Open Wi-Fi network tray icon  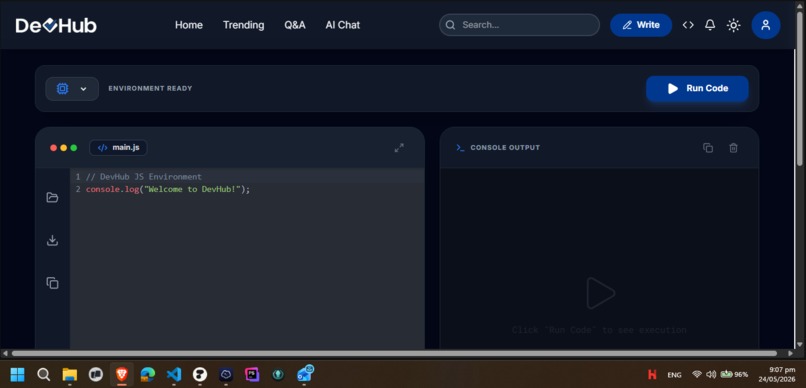(697, 375)
